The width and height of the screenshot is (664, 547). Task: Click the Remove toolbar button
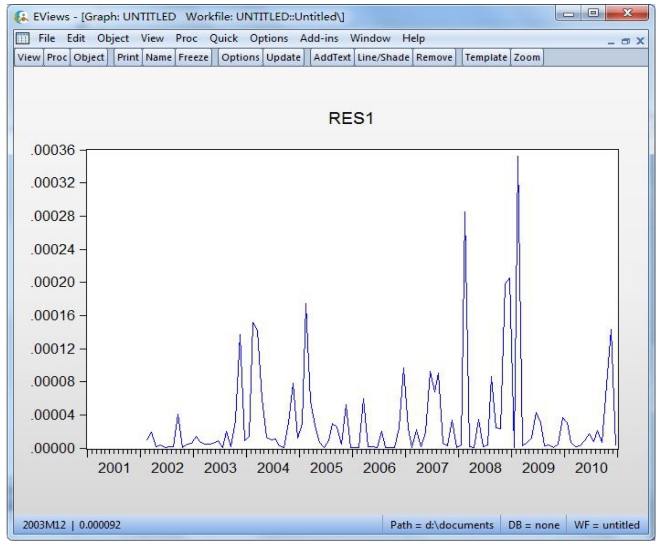[x=434, y=58]
